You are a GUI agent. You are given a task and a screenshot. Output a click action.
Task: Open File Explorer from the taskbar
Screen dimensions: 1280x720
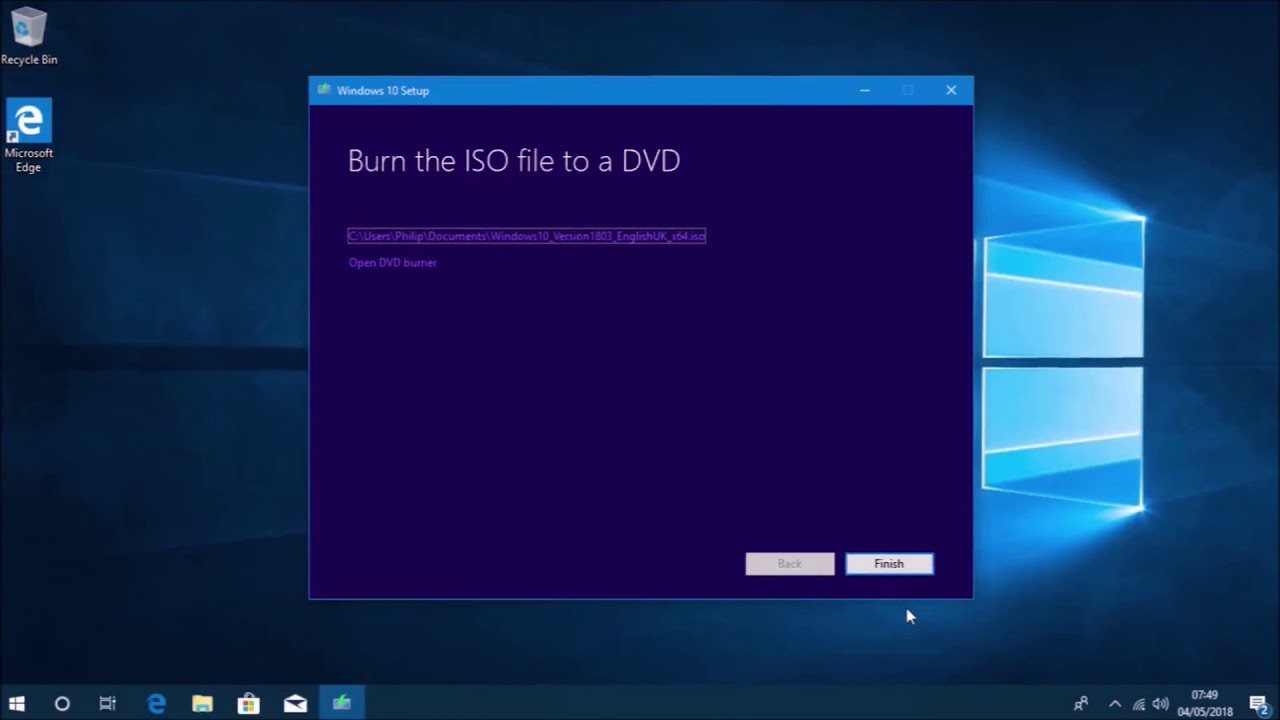coord(202,703)
